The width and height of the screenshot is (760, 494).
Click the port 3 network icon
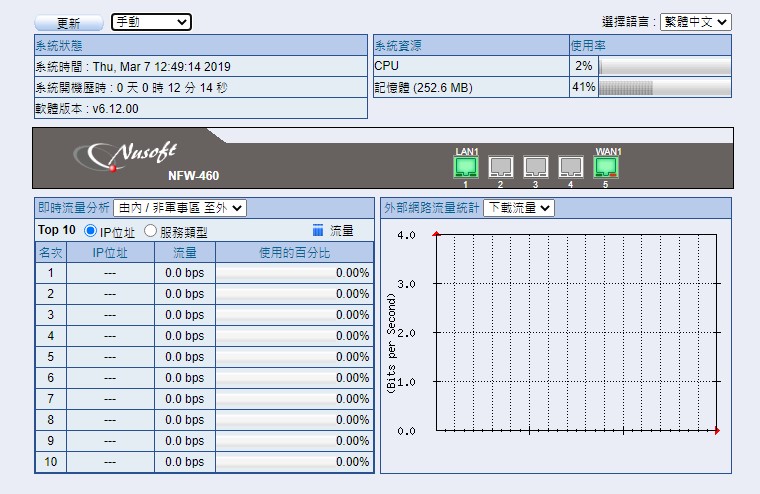[x=536, y=167]
